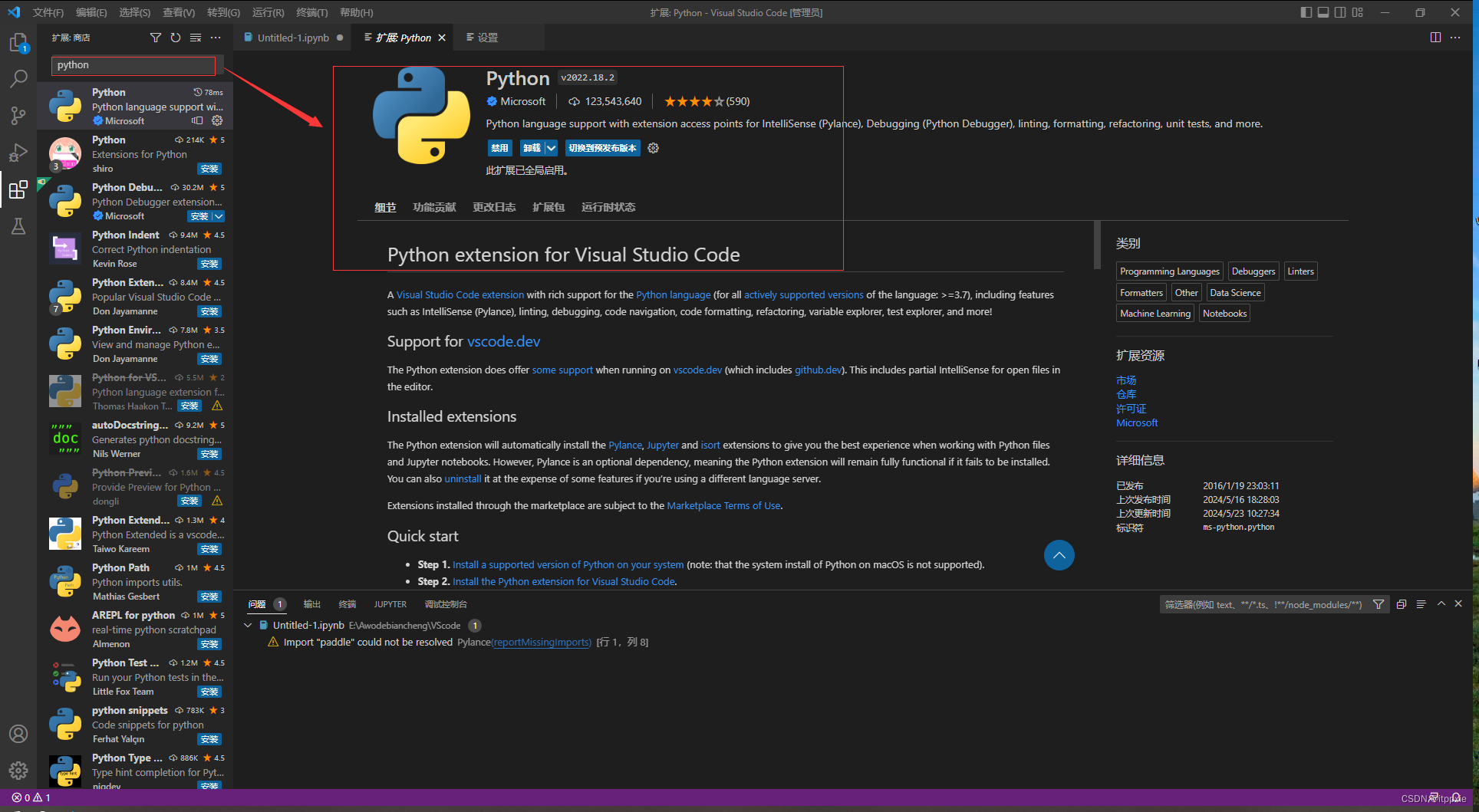Open the 帮助 menu in the menu bar

point(355,12)
